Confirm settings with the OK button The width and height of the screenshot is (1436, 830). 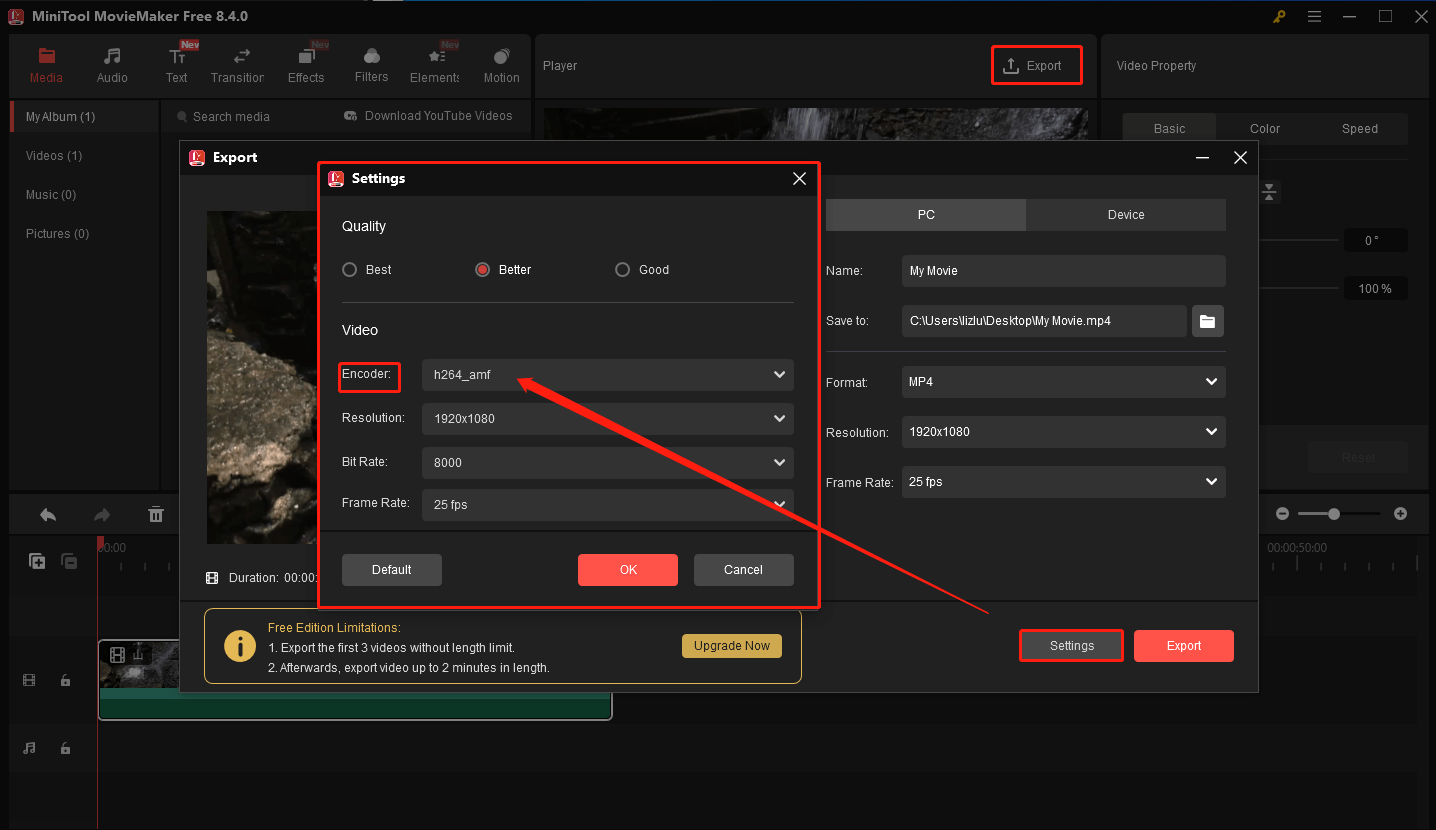click(627, 569)
